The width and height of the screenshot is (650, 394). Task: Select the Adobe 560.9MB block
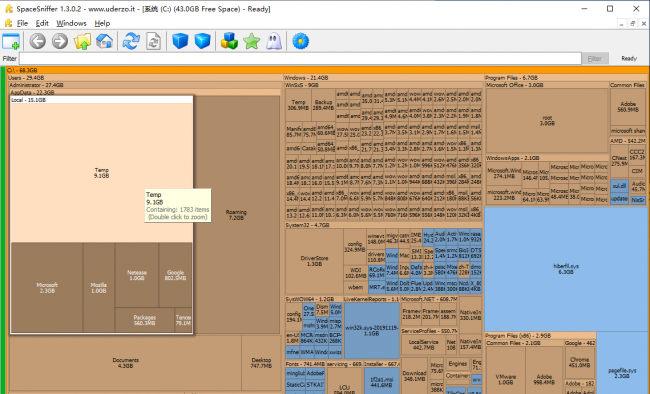click(x=628, y=107)
